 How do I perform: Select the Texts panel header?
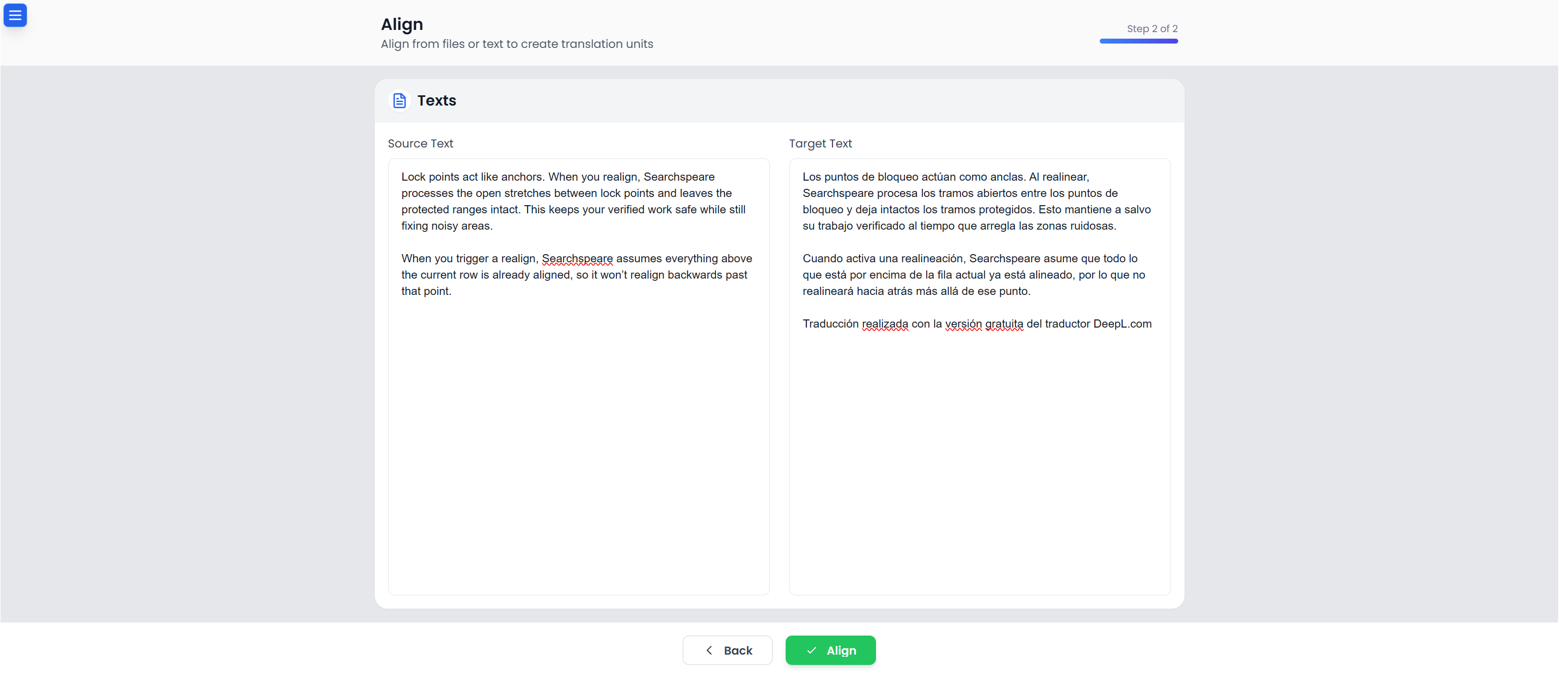[x=436, y=101]
